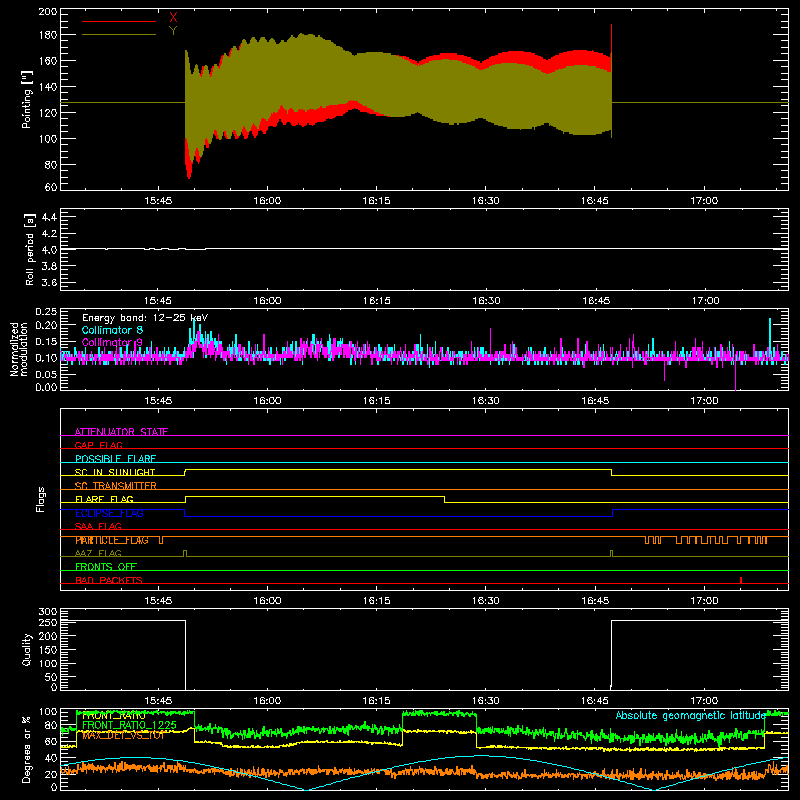800x800 pixels.
Task: Click the 16:45 time label under modulation plot
Action: (x=595, y=401)
